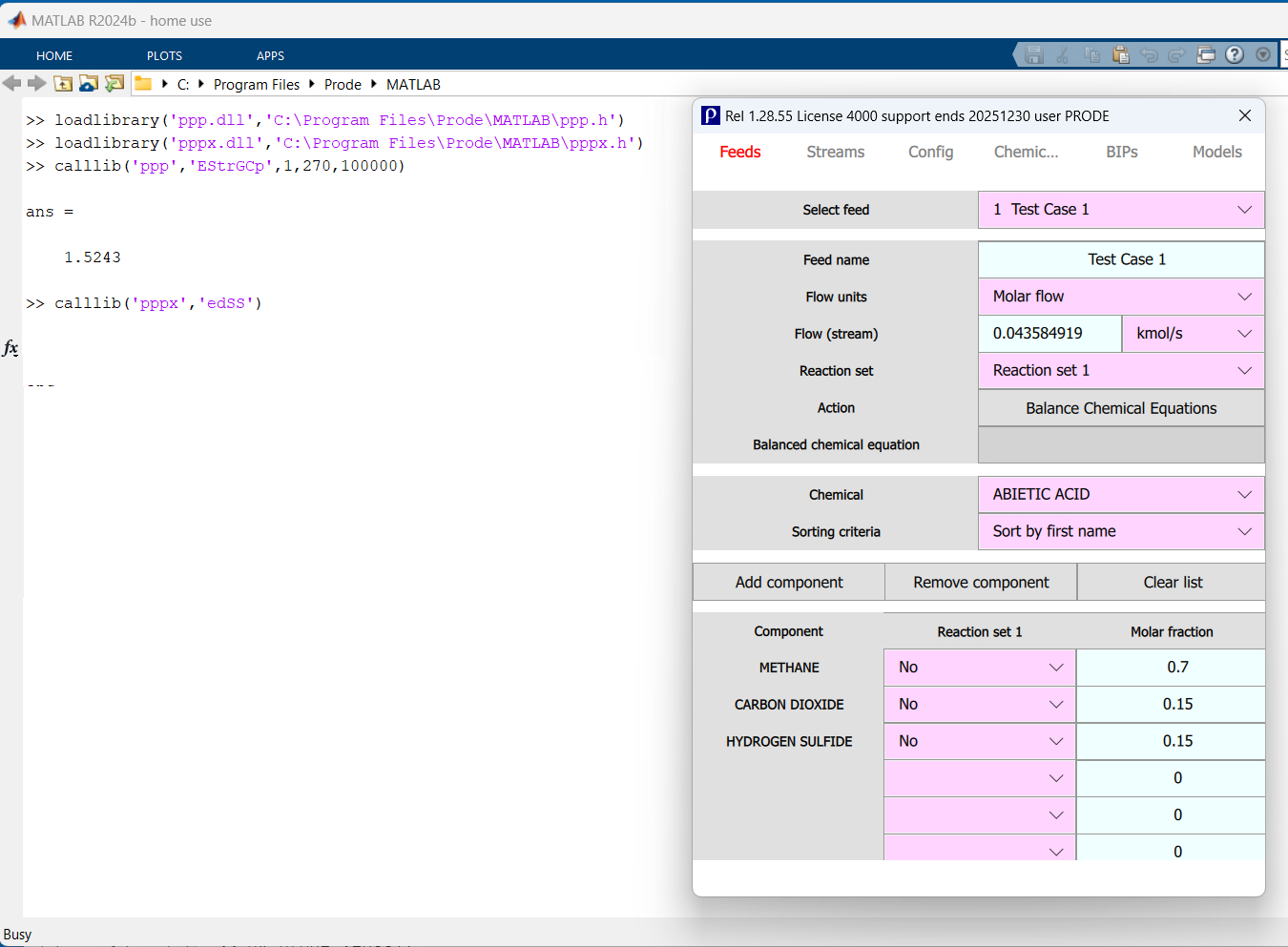This screenshot has height=947, width=1288.
Task: Switch to the BIPs tab
Action: pos(1122,152)
